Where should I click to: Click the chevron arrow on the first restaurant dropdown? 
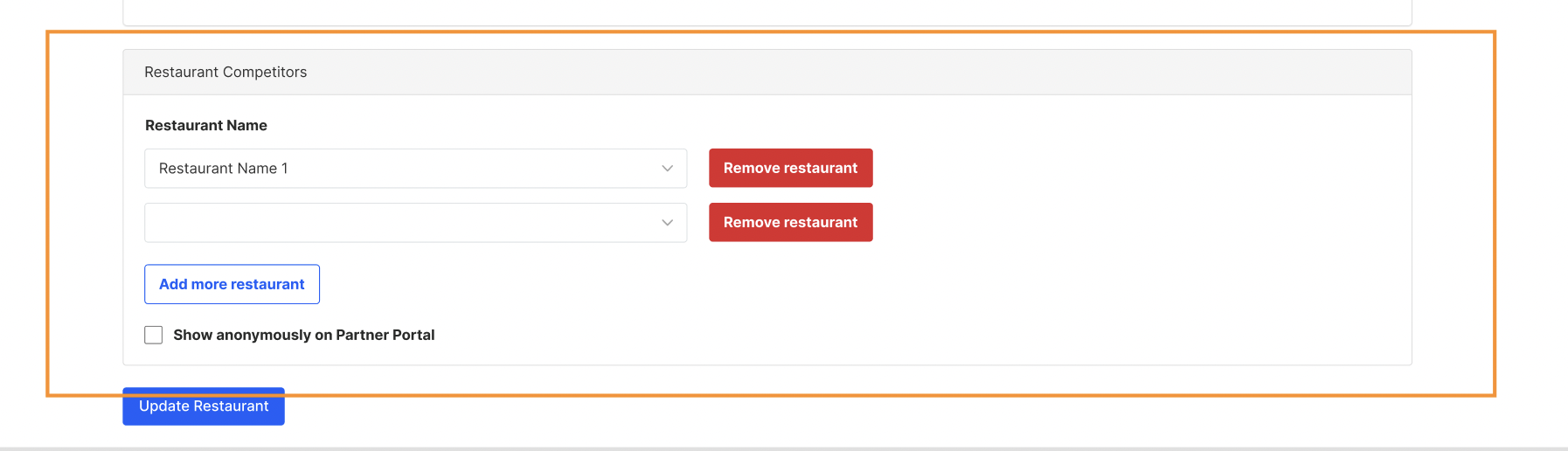[667, 169]
